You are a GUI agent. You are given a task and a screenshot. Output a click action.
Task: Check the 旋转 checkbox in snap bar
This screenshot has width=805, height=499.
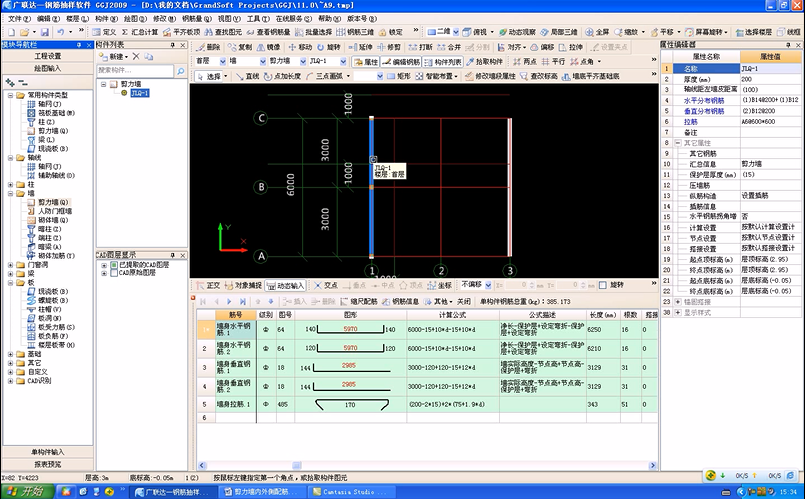[603, 285]
